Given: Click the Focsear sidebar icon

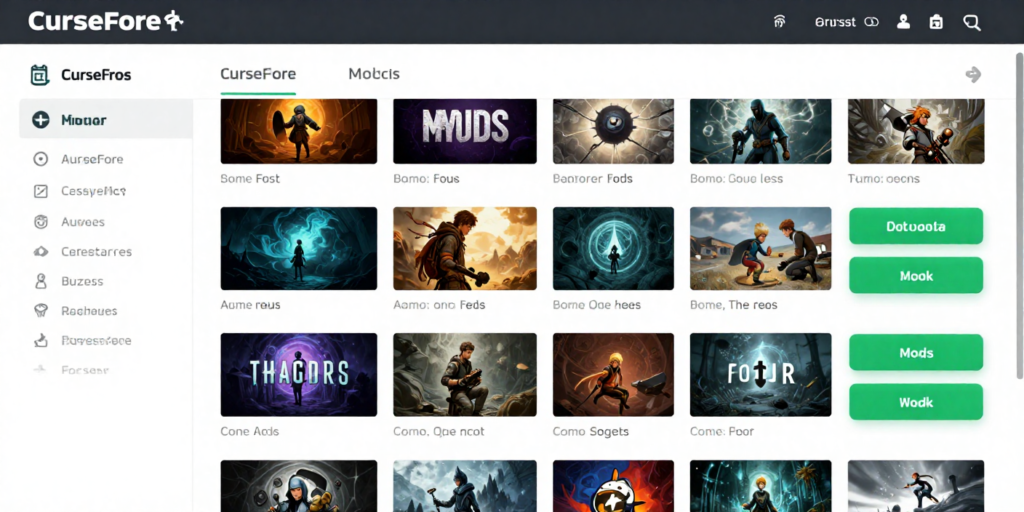Looking at the screenshot, I should pos(40,370).
